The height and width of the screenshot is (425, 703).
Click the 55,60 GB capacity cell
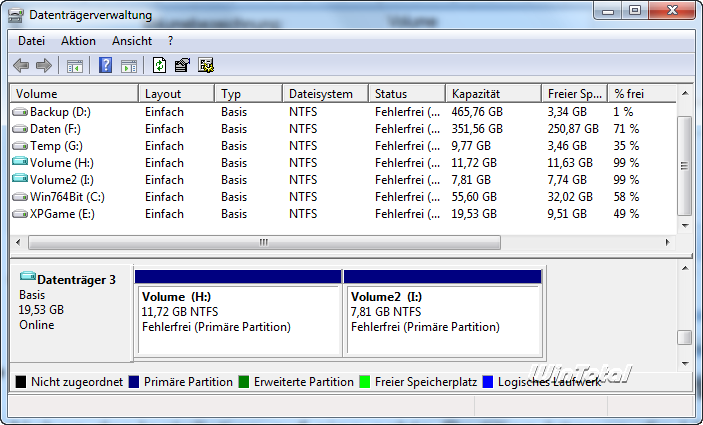(474, 197)
